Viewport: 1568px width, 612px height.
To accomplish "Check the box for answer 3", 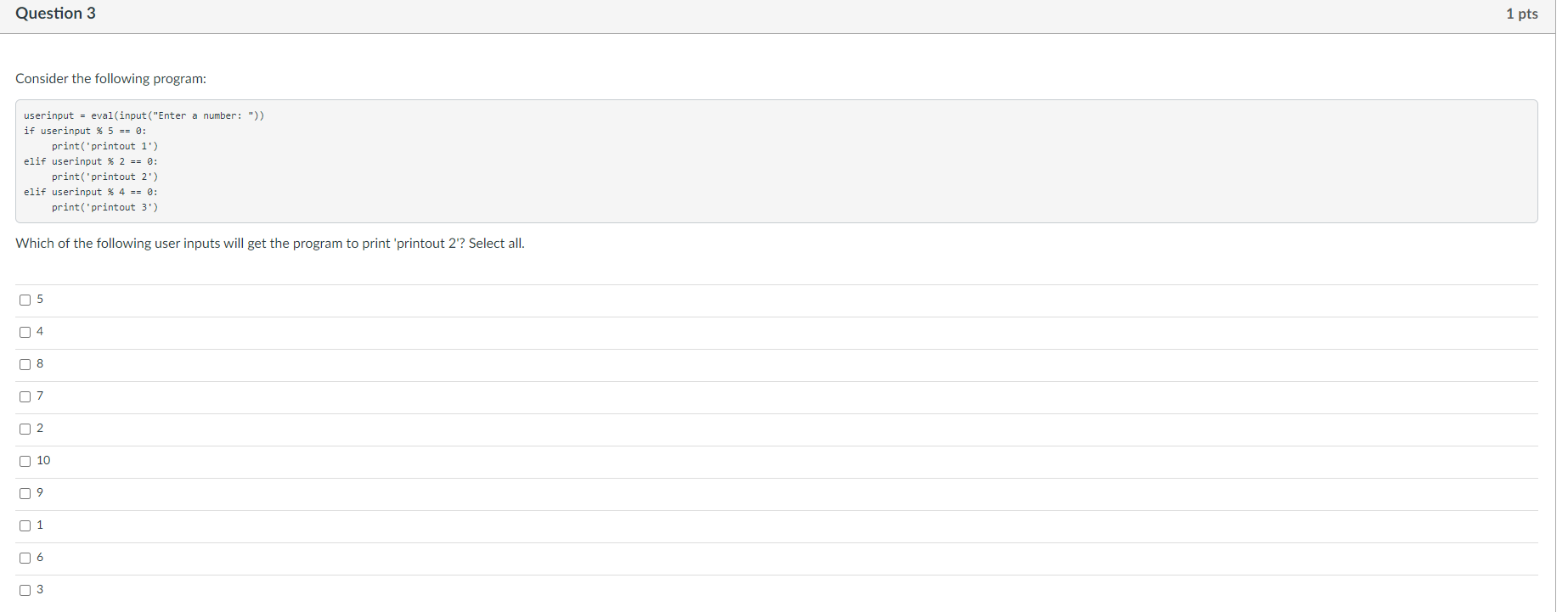I will 25,590.
